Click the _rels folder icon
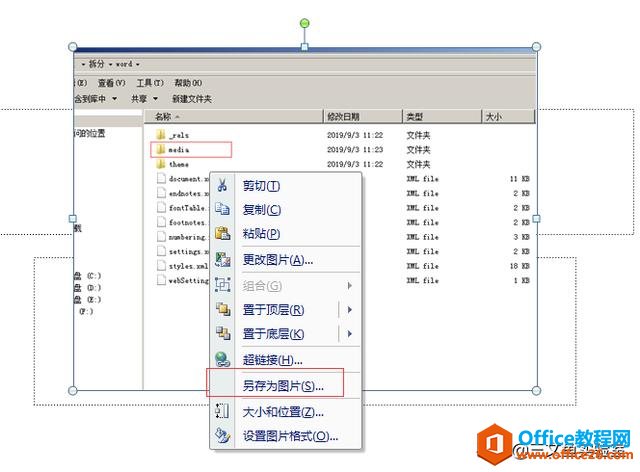Screen dimensions: 640x472 pyautogui.click(x=161, y=135)
